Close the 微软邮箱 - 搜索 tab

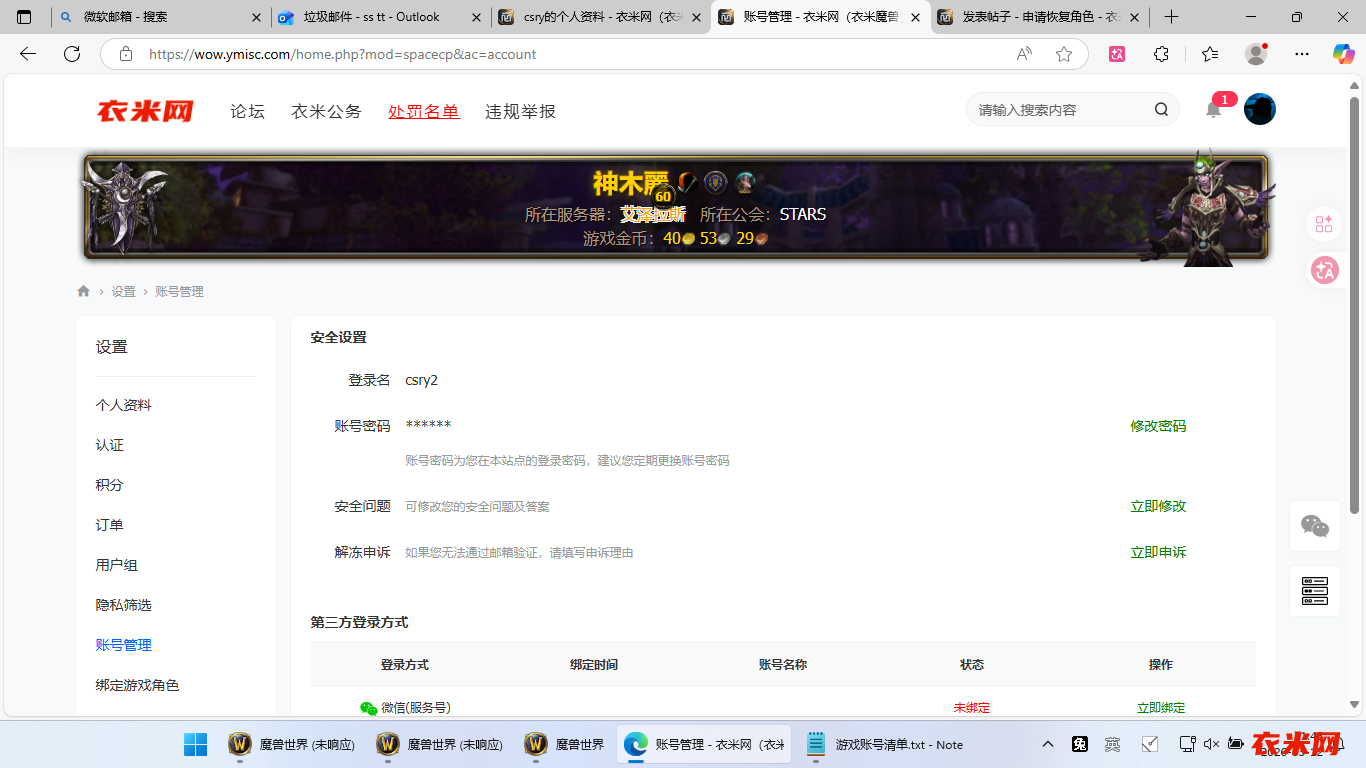pos(256,17)
